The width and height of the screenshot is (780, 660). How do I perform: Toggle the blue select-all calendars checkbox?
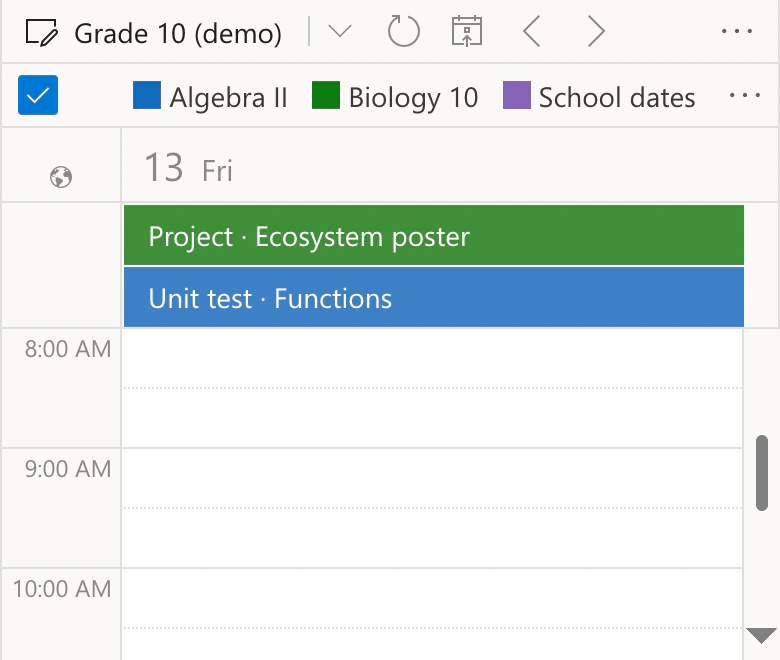point(38,95)
